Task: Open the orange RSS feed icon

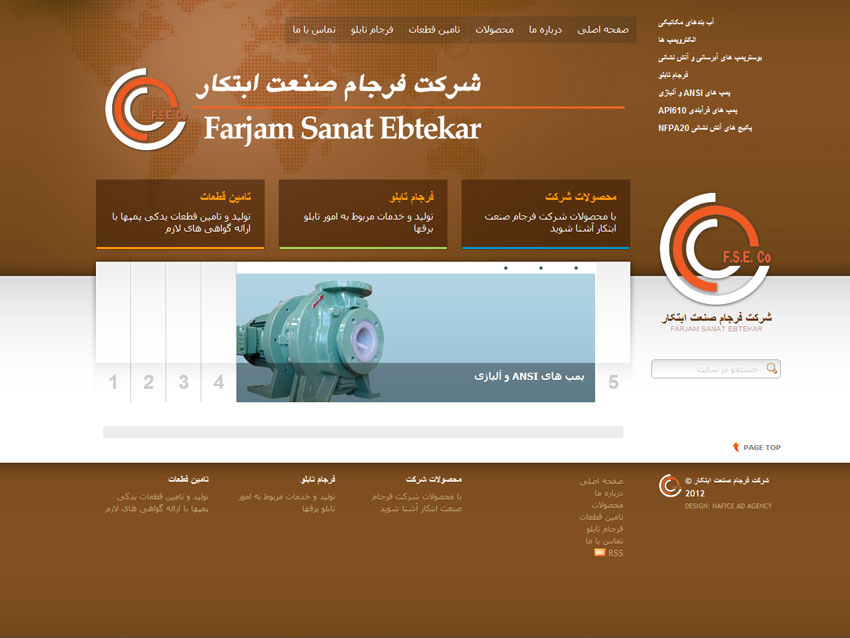Action: tap(600, 553)
